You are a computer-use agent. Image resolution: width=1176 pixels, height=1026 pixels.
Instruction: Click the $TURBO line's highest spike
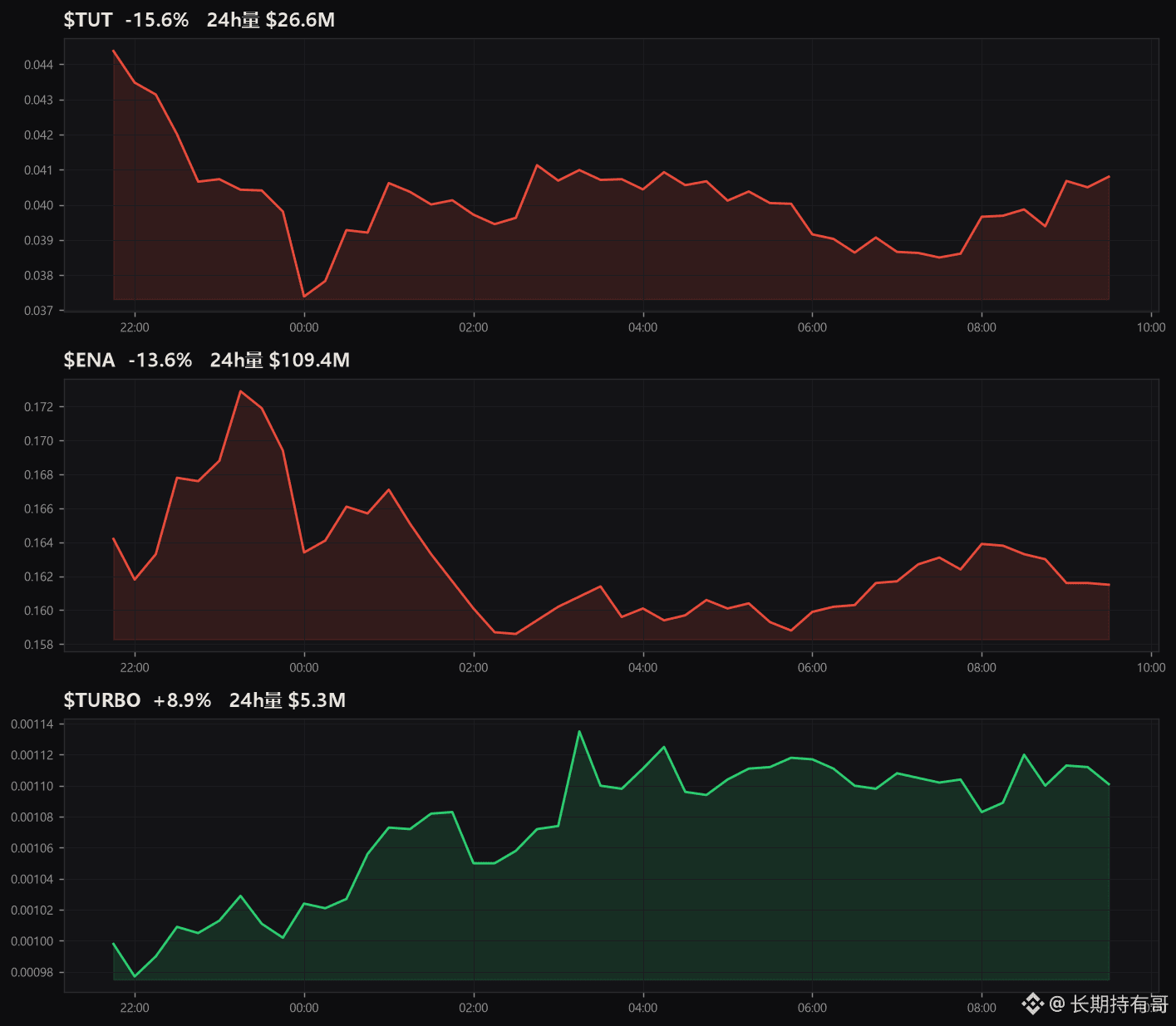579,732
